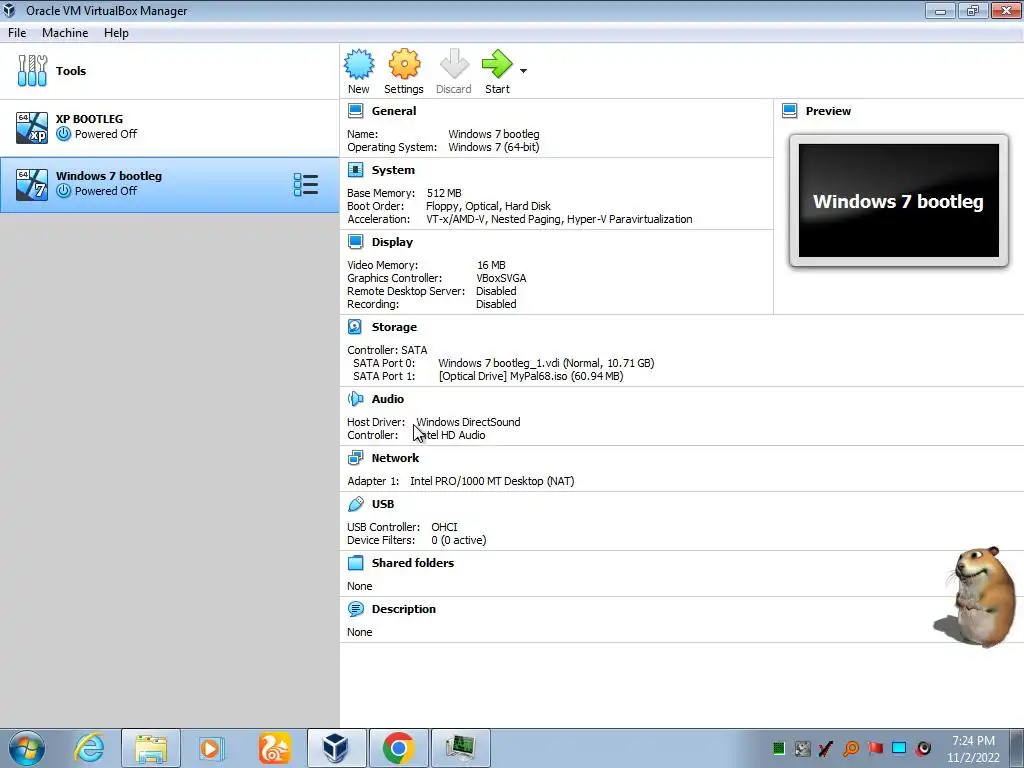Open the machine tools list menu icon
This screenshot has height=768, width=1024.
[x=306, y=185]
